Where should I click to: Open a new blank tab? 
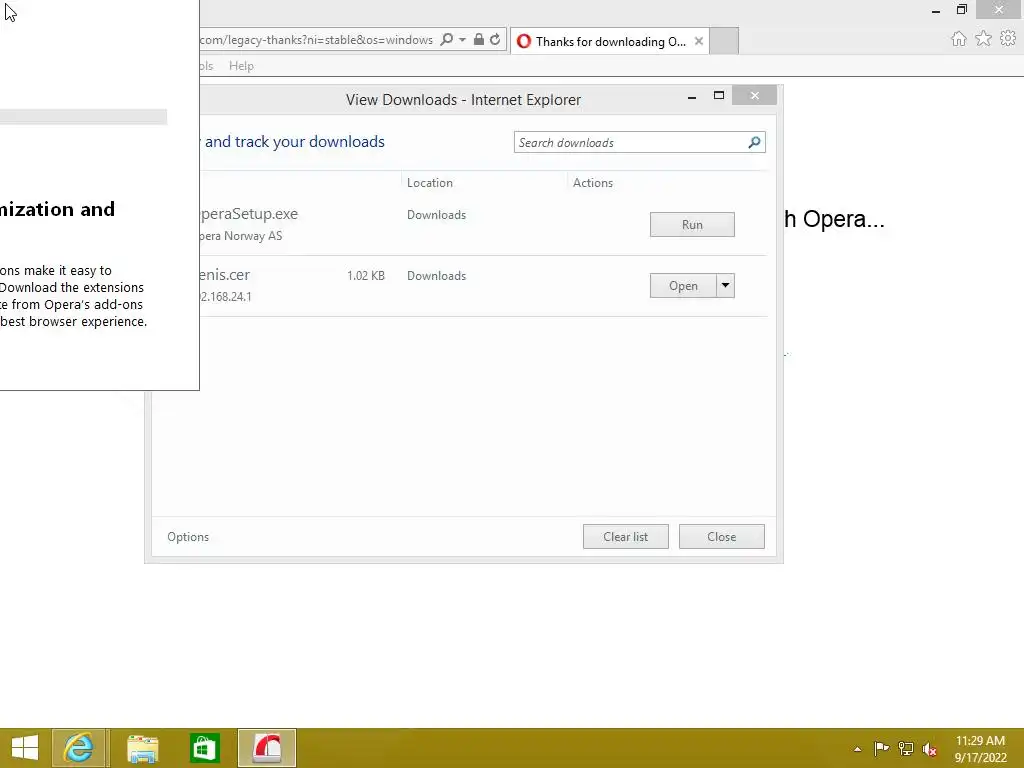click(x=724, y=41)
